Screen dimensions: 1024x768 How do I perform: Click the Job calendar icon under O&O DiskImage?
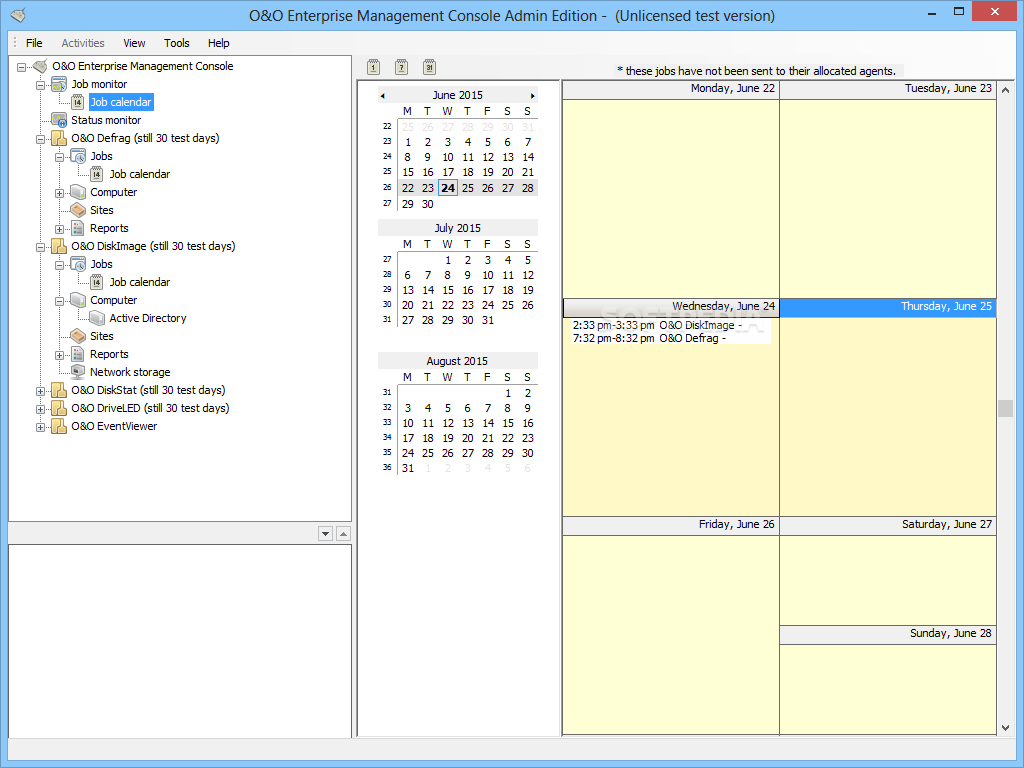point(97,282)
